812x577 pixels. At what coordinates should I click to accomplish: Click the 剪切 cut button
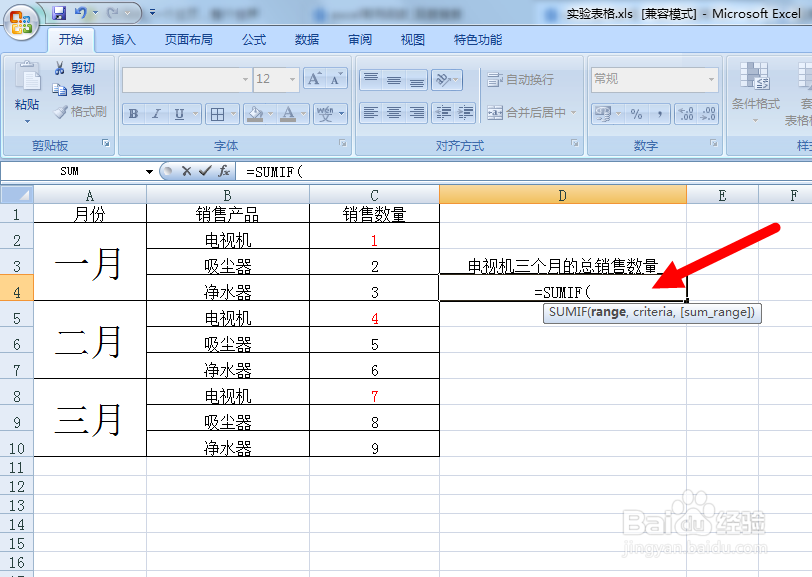pos(75,68)
